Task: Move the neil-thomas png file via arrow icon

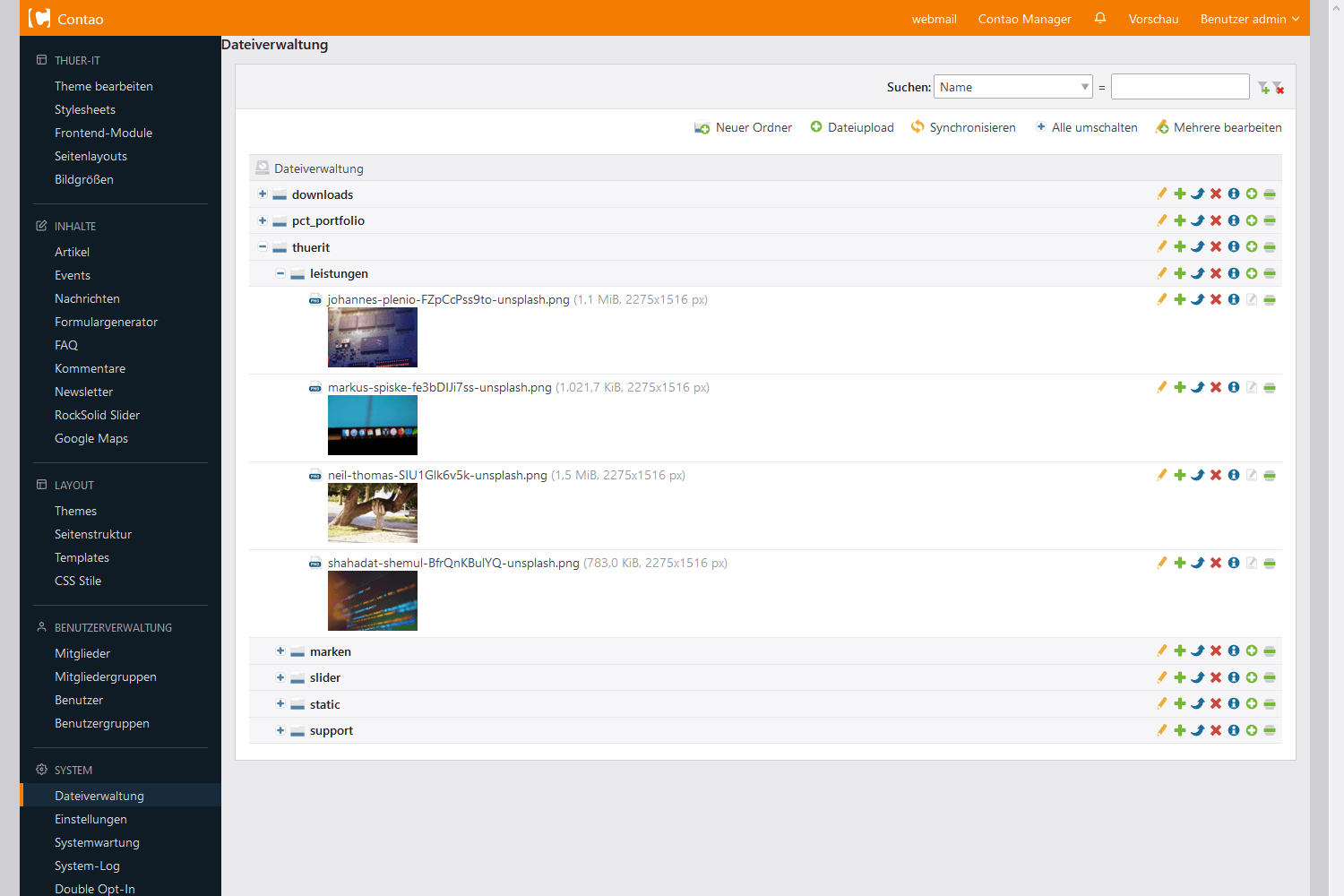Action: point(1198,475)
